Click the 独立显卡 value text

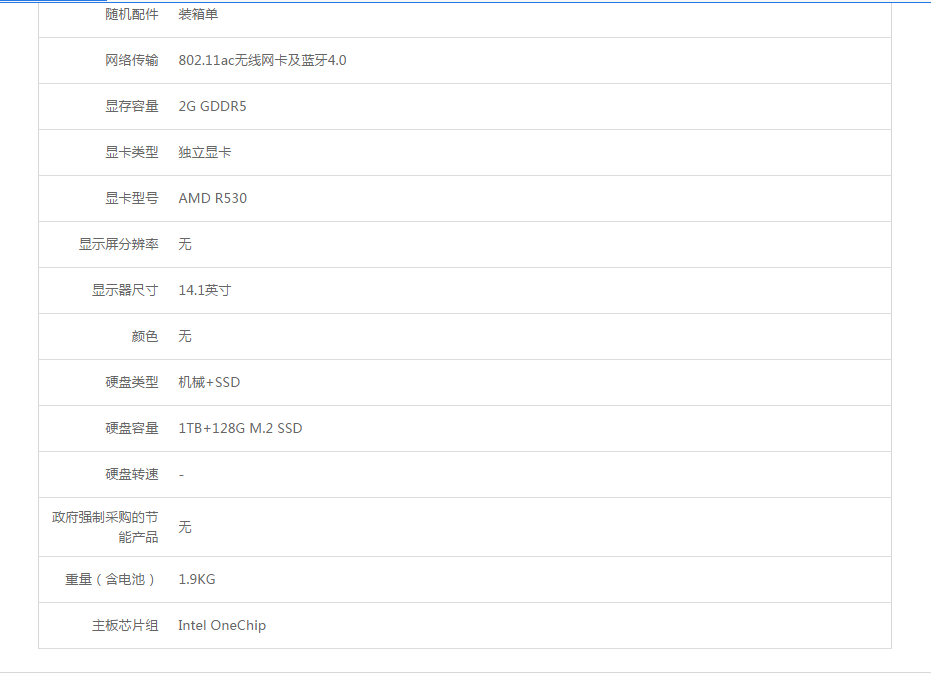205,152
